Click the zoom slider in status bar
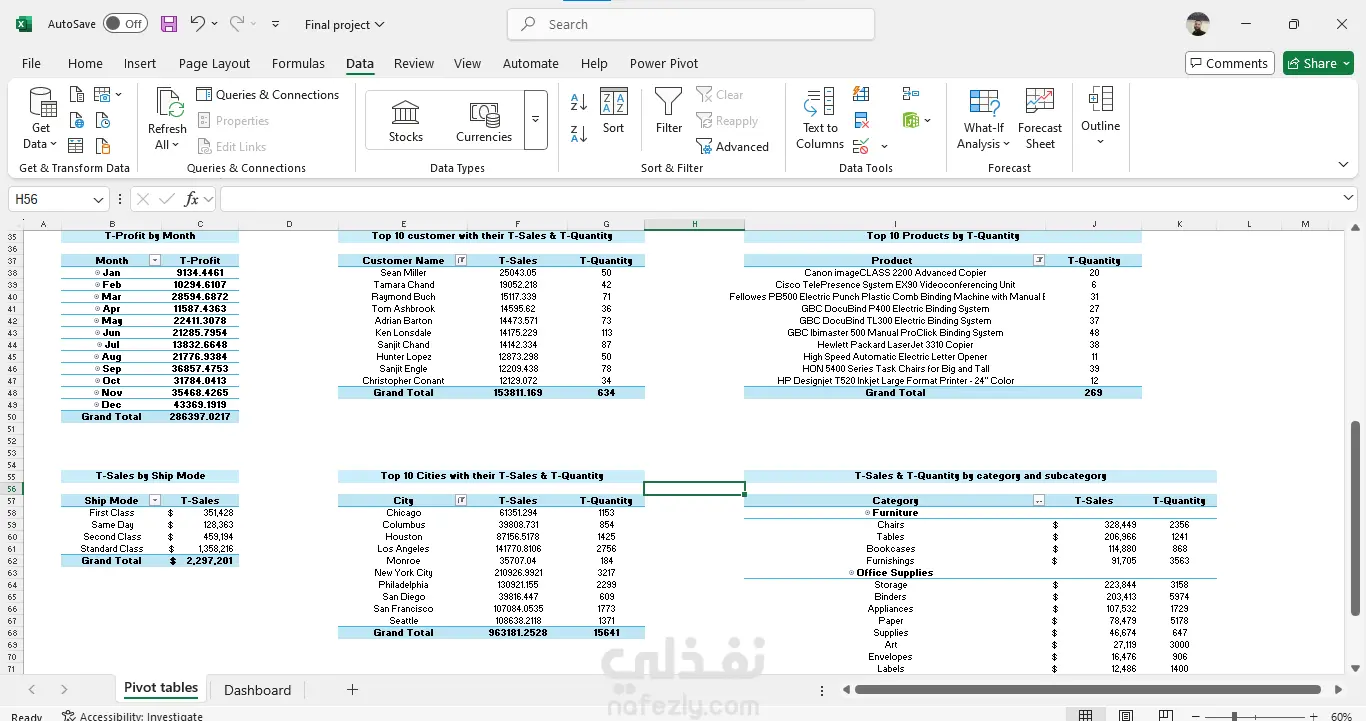Image resolution: width=1366 pixels, height=721 pixels. tap(1234, 716)
